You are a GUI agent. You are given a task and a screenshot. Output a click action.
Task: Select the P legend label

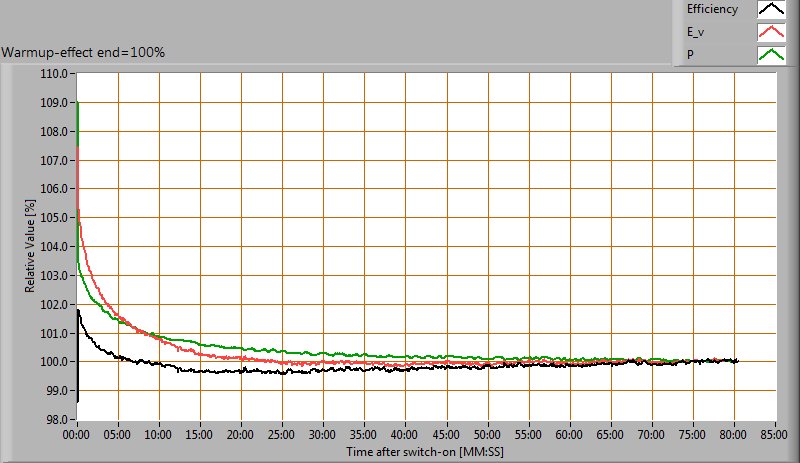[x=690, y=55]
